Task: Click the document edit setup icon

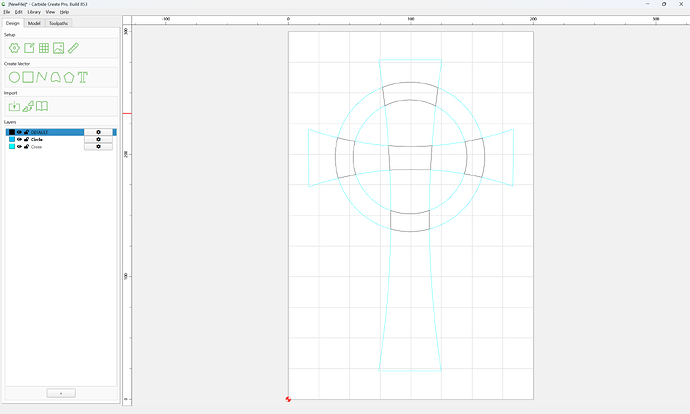Action: [x=29, y=48]
